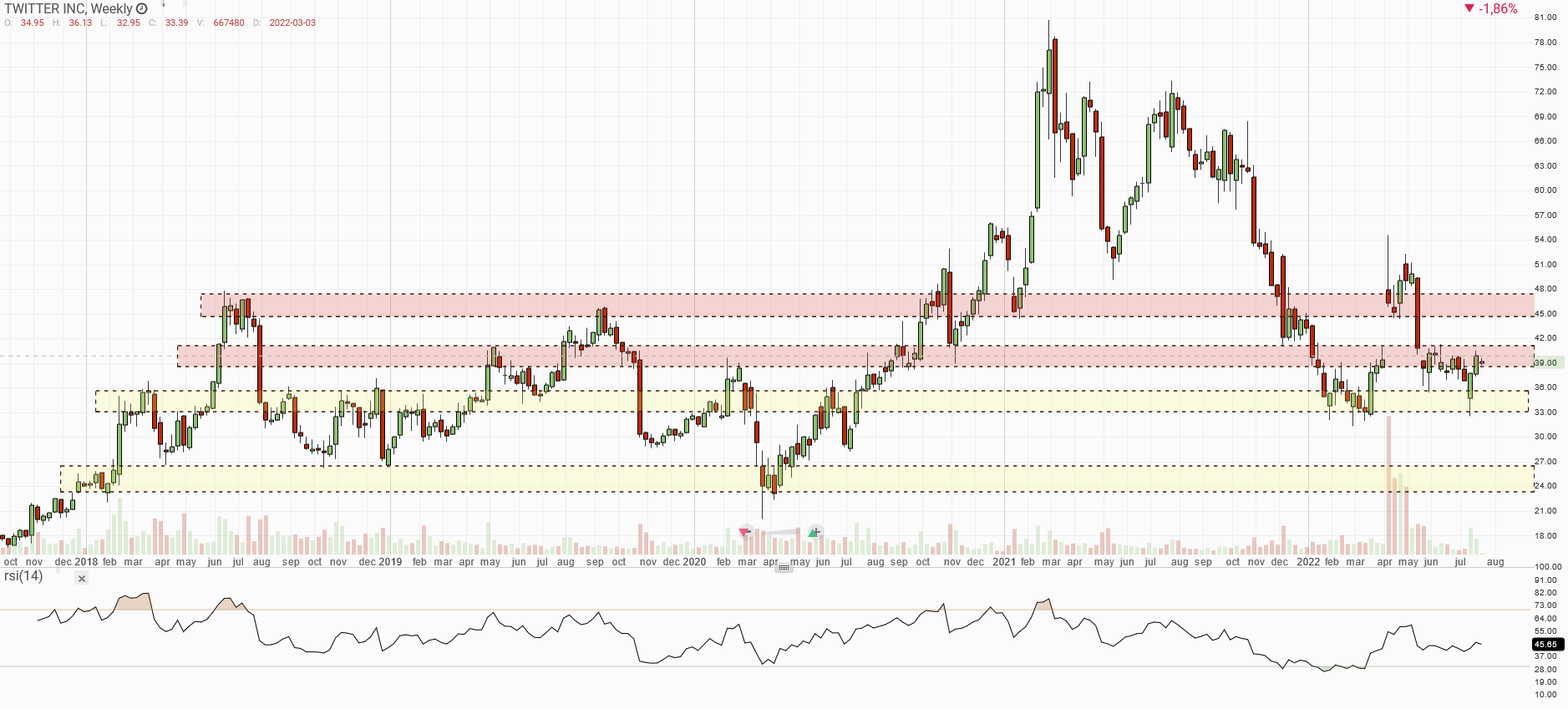Click the 2018 label on time axis
Image resolution: width=1568 pixels, height=709 pixels.
(x=86, y=562)
